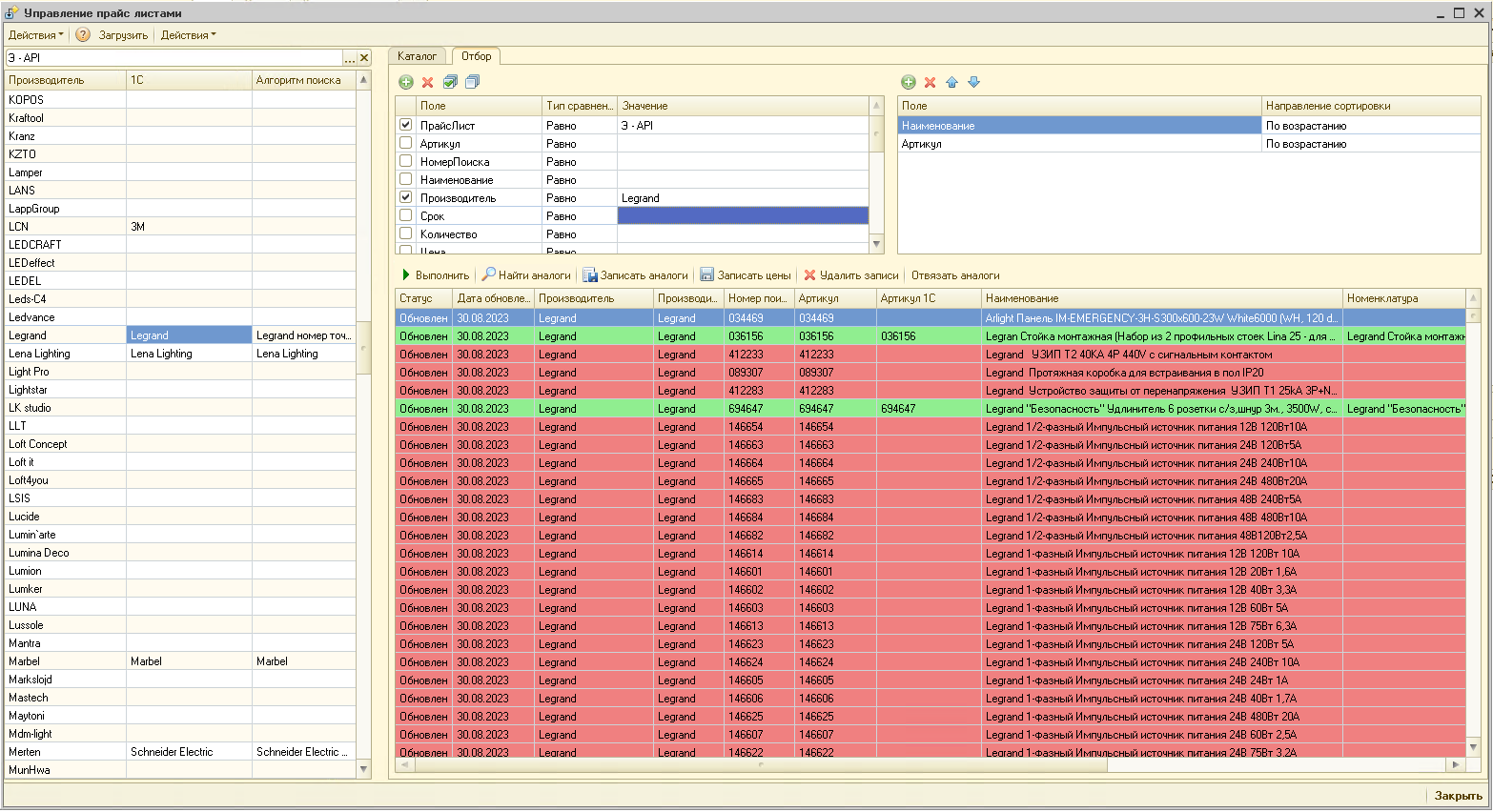Add sort field with green plus icon
Screen dimensions: 1493x812
[x=909, y=82]
